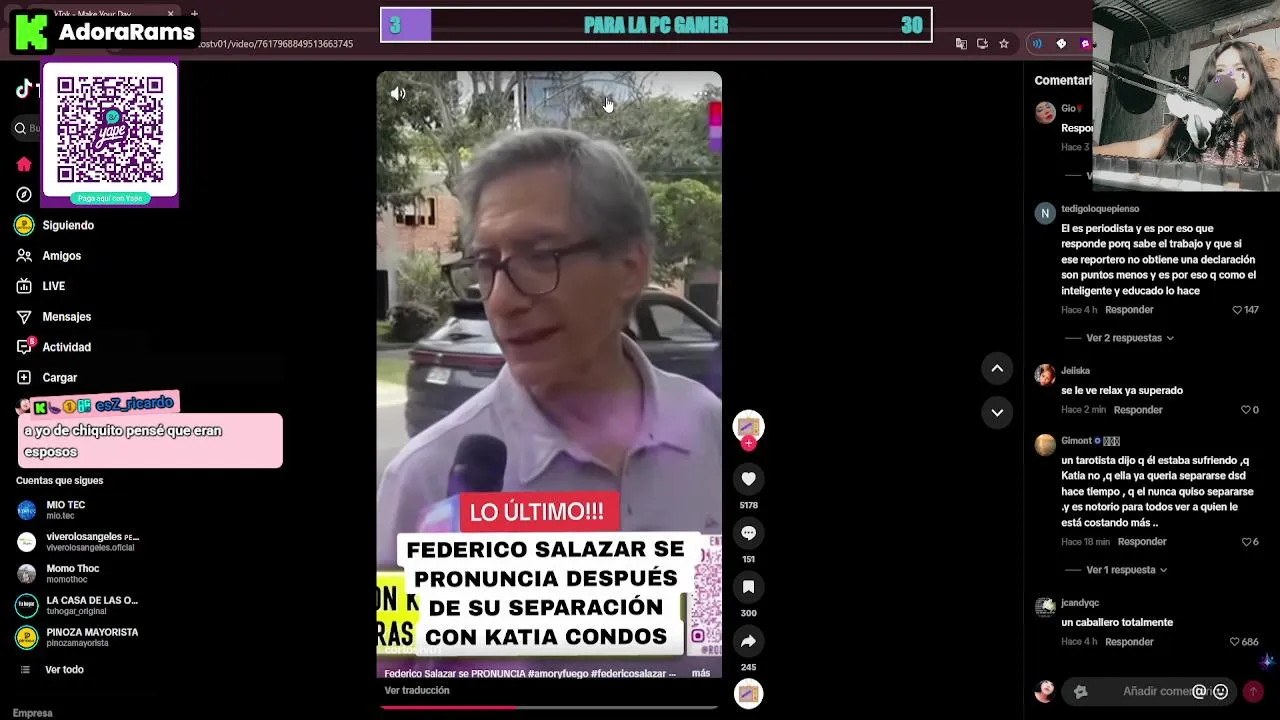Click the TikTok logo
1280x720 pixels.
coord(26,89)
